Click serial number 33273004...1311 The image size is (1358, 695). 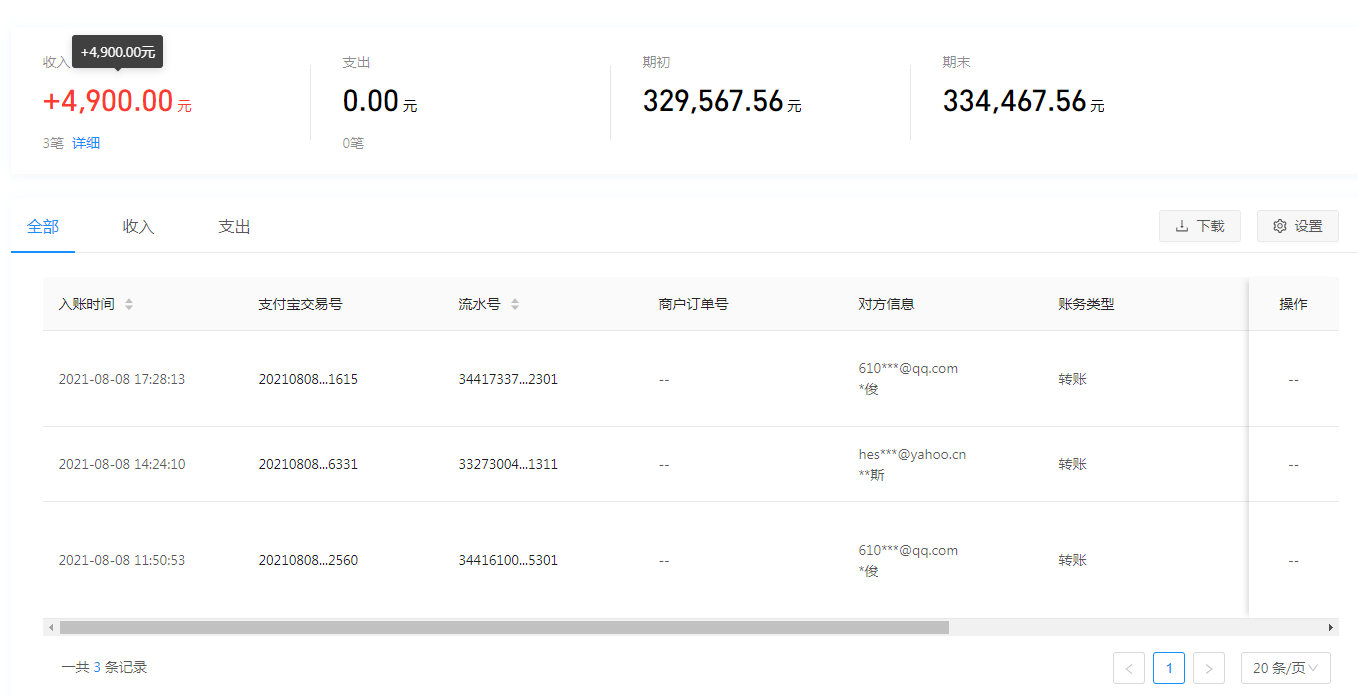tap(508, 464)
